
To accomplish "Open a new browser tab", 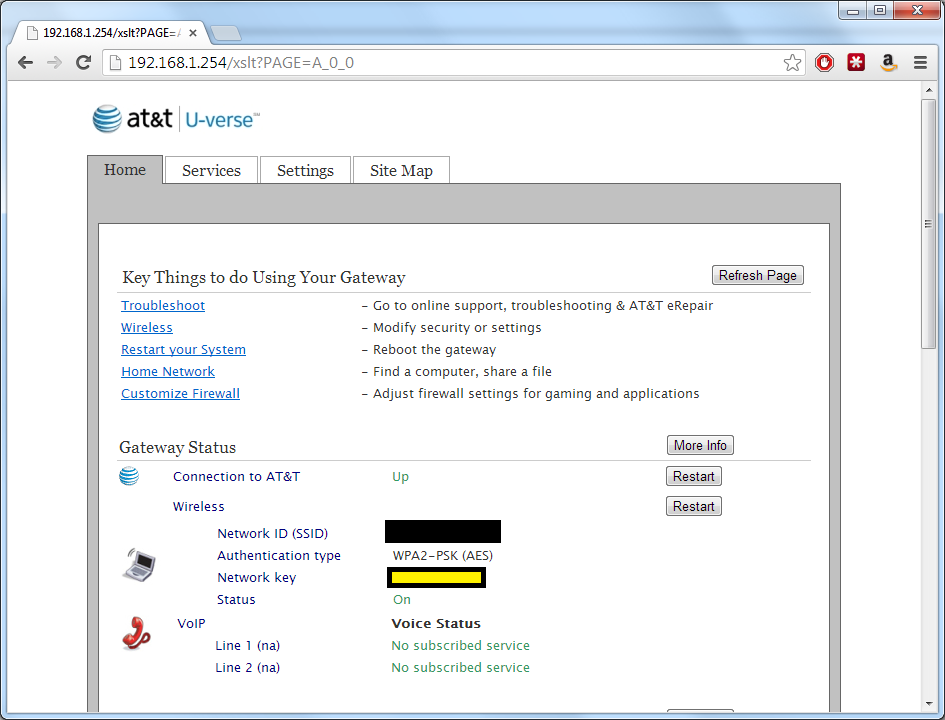I will [227, 33].
